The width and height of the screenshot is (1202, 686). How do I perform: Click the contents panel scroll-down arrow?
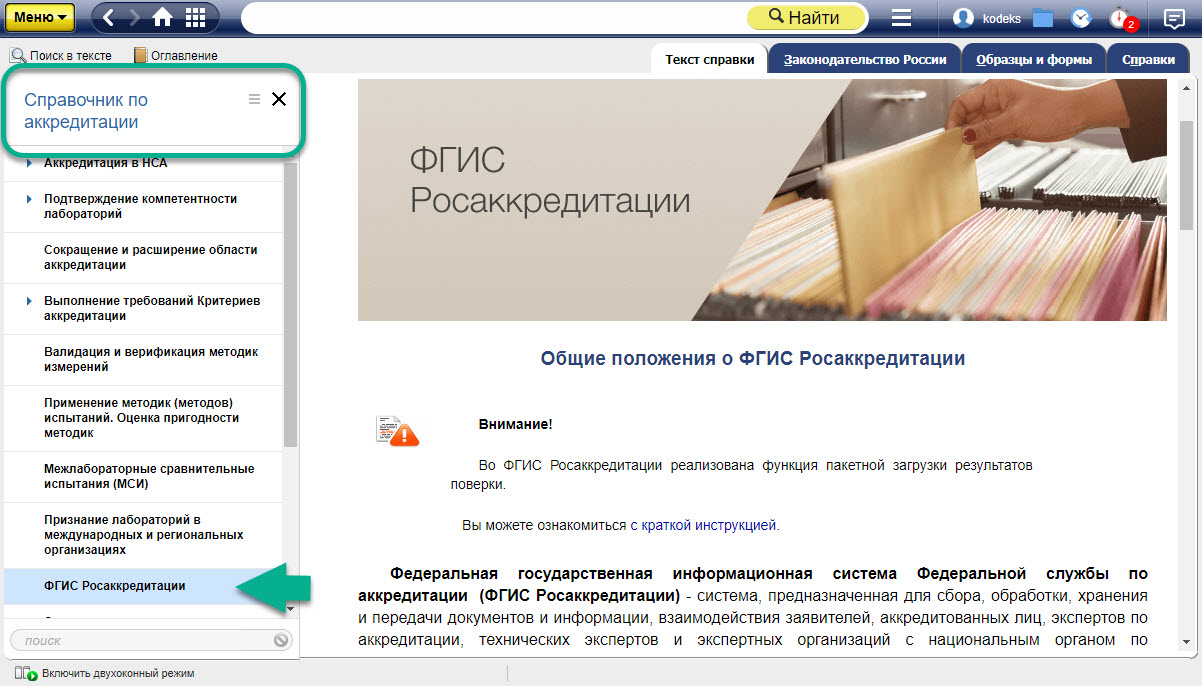click(x=290, y=608)
